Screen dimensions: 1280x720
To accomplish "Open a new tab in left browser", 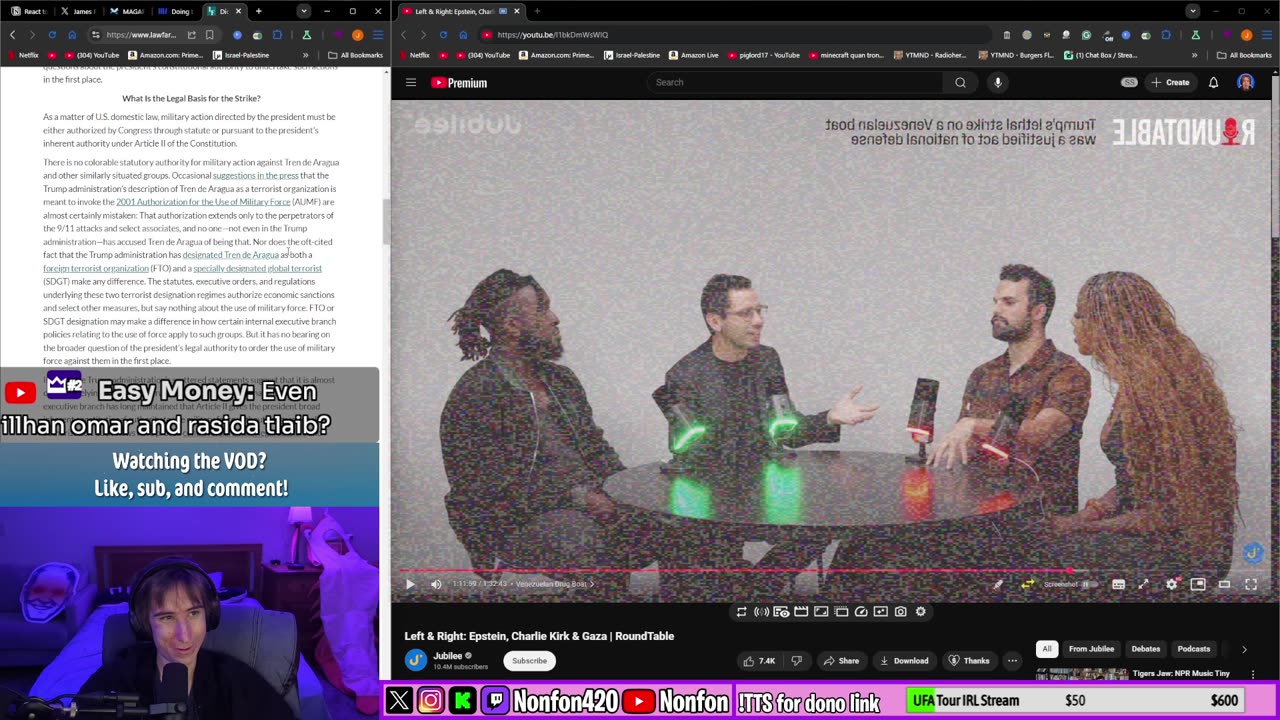I will click(258, 11).
